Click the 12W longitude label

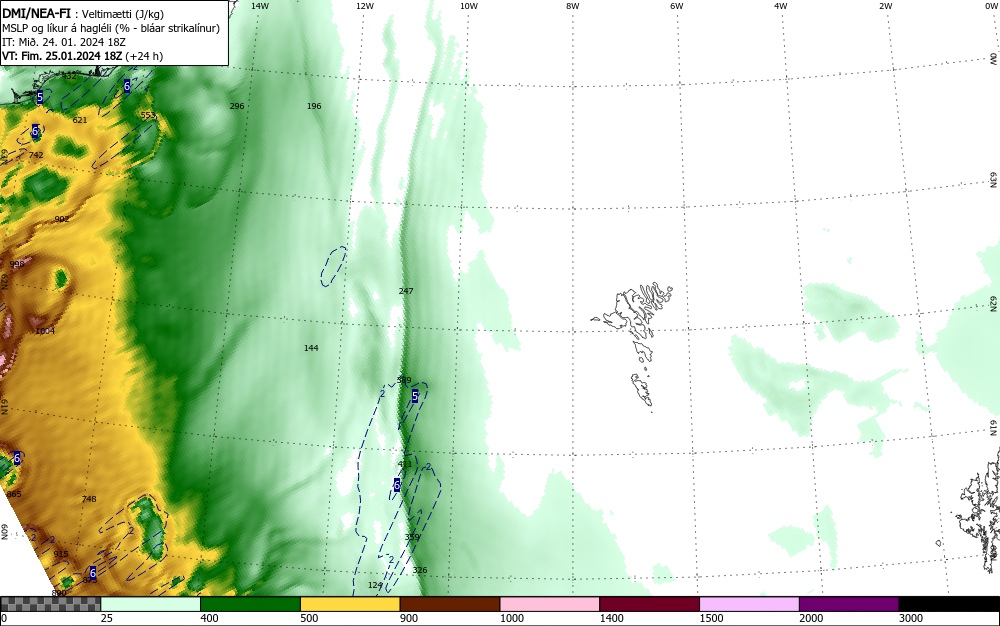pyautogui.click(x=364, y=6)
